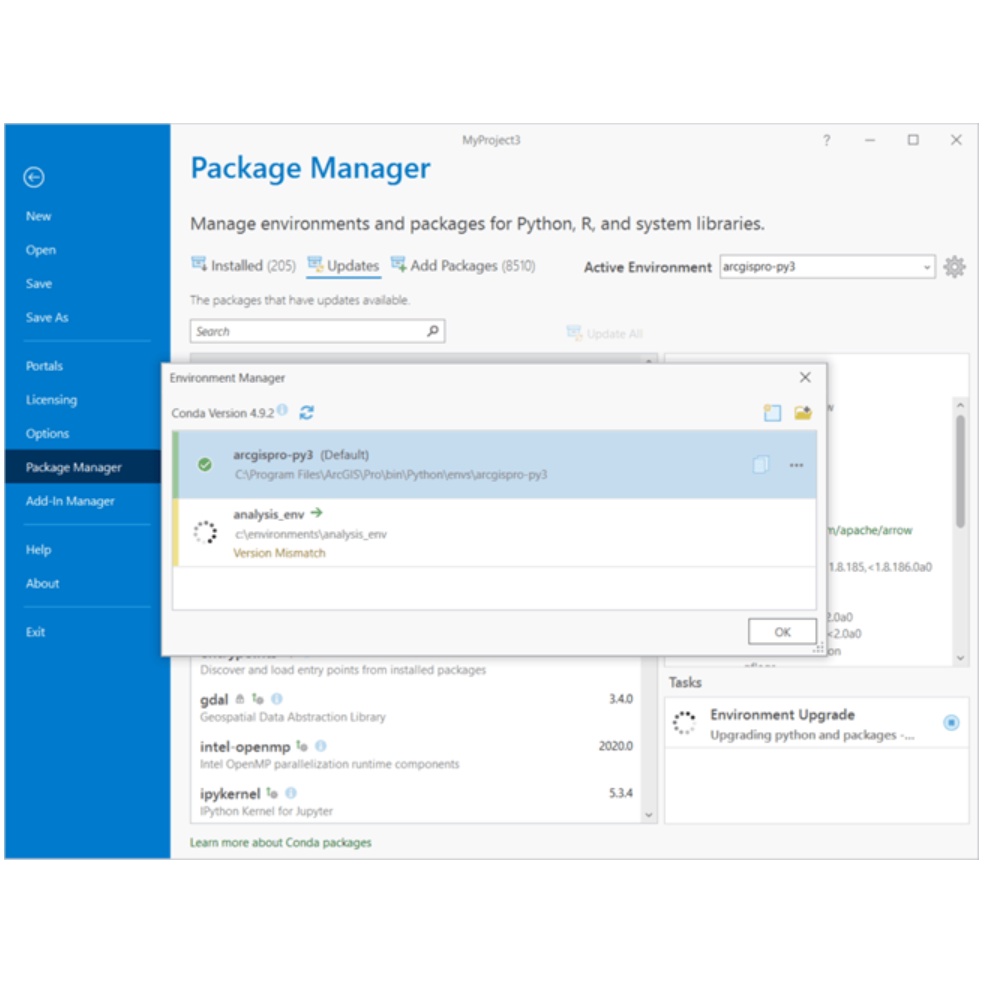Click the new environment icon in Environment Manager
Screen dimensions: 987x987
(772, 413)
